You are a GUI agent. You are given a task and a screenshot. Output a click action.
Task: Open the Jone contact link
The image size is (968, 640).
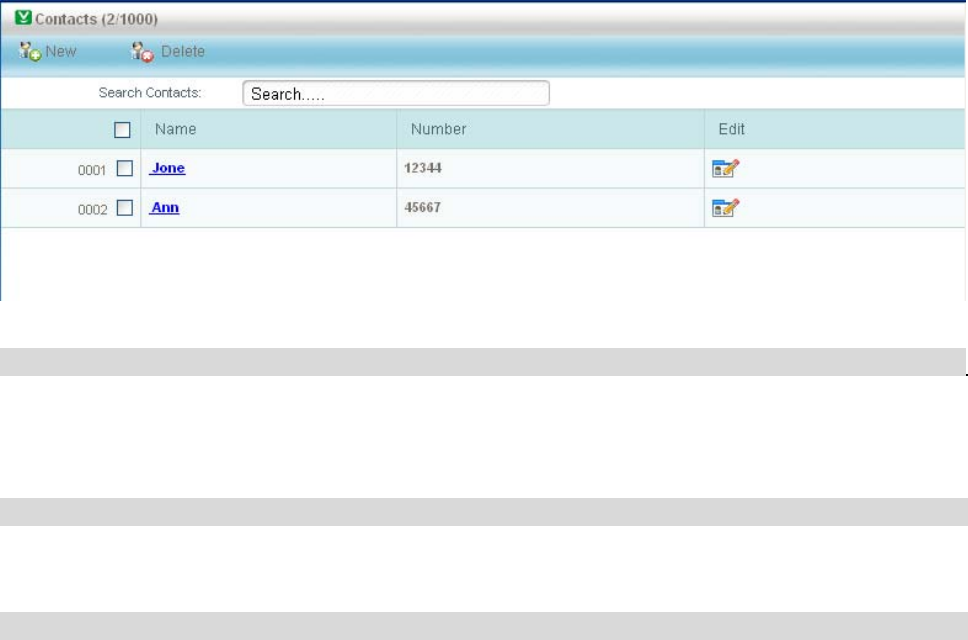click(x=167, y=168)
